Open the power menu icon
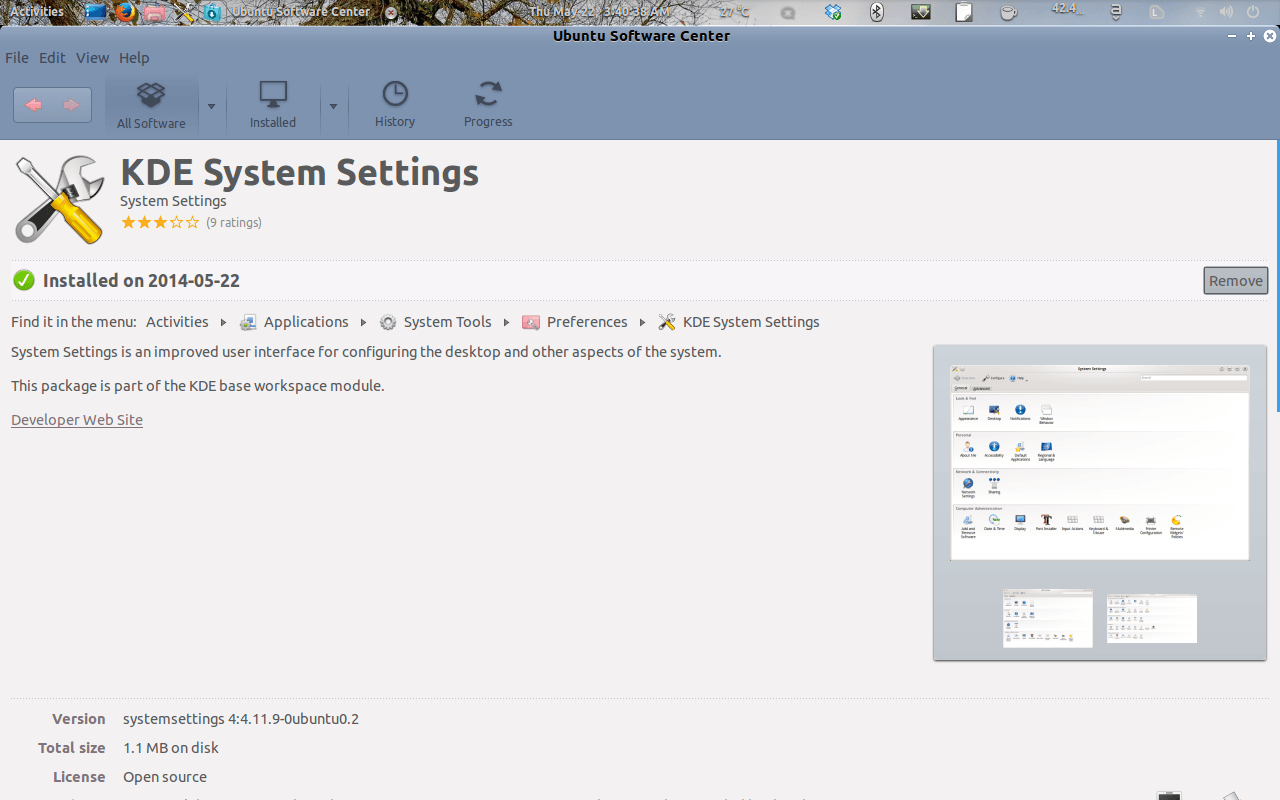This screenshot has height=800, width=1280. click(x=1252, y=12)
